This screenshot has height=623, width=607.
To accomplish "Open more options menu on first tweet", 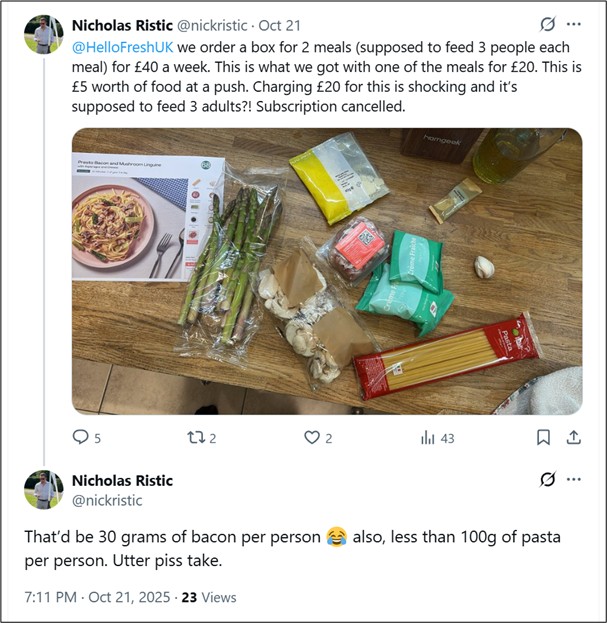I will pyautogui.click(x=574, y=24).
